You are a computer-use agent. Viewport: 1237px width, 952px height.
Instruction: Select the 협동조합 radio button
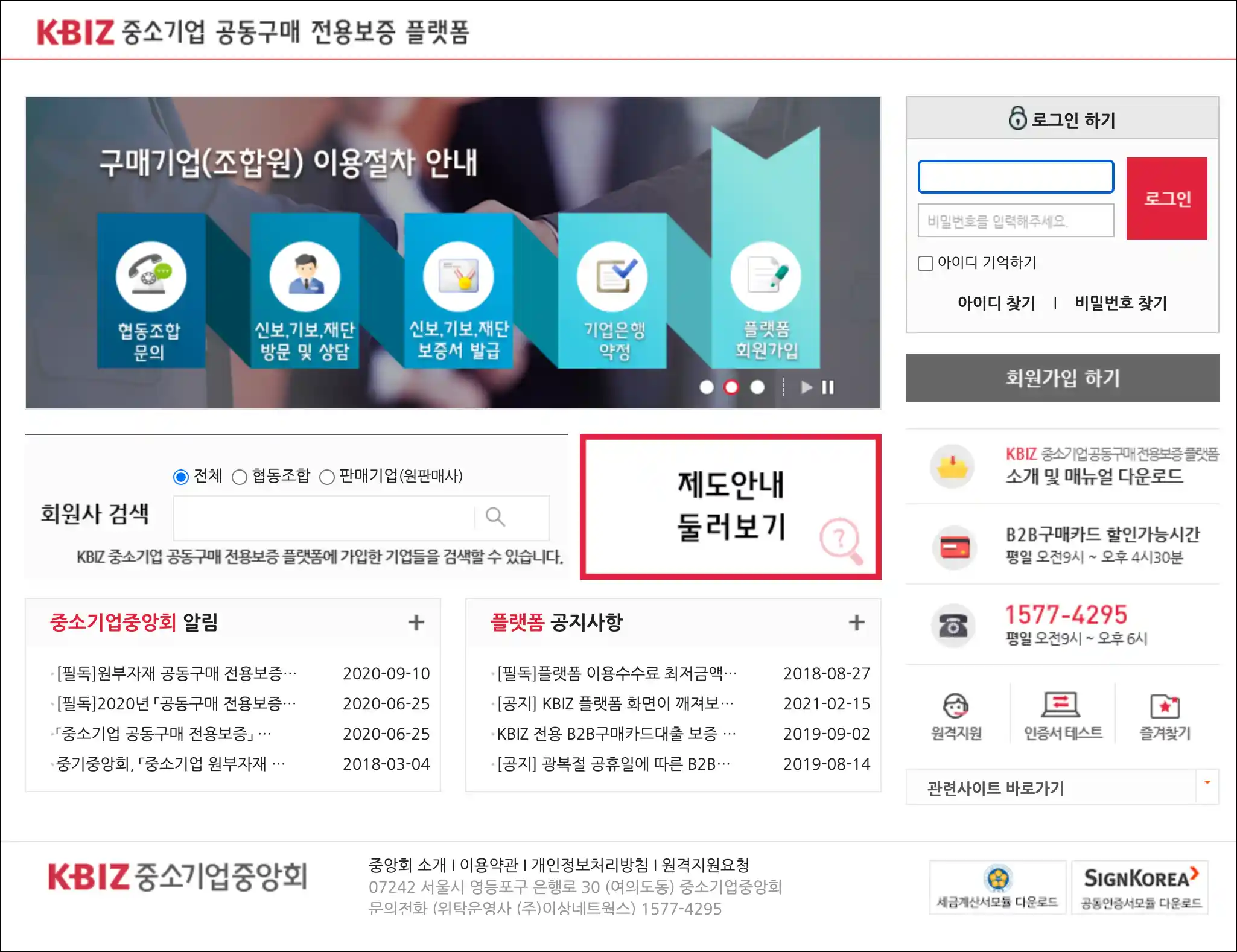240,477
